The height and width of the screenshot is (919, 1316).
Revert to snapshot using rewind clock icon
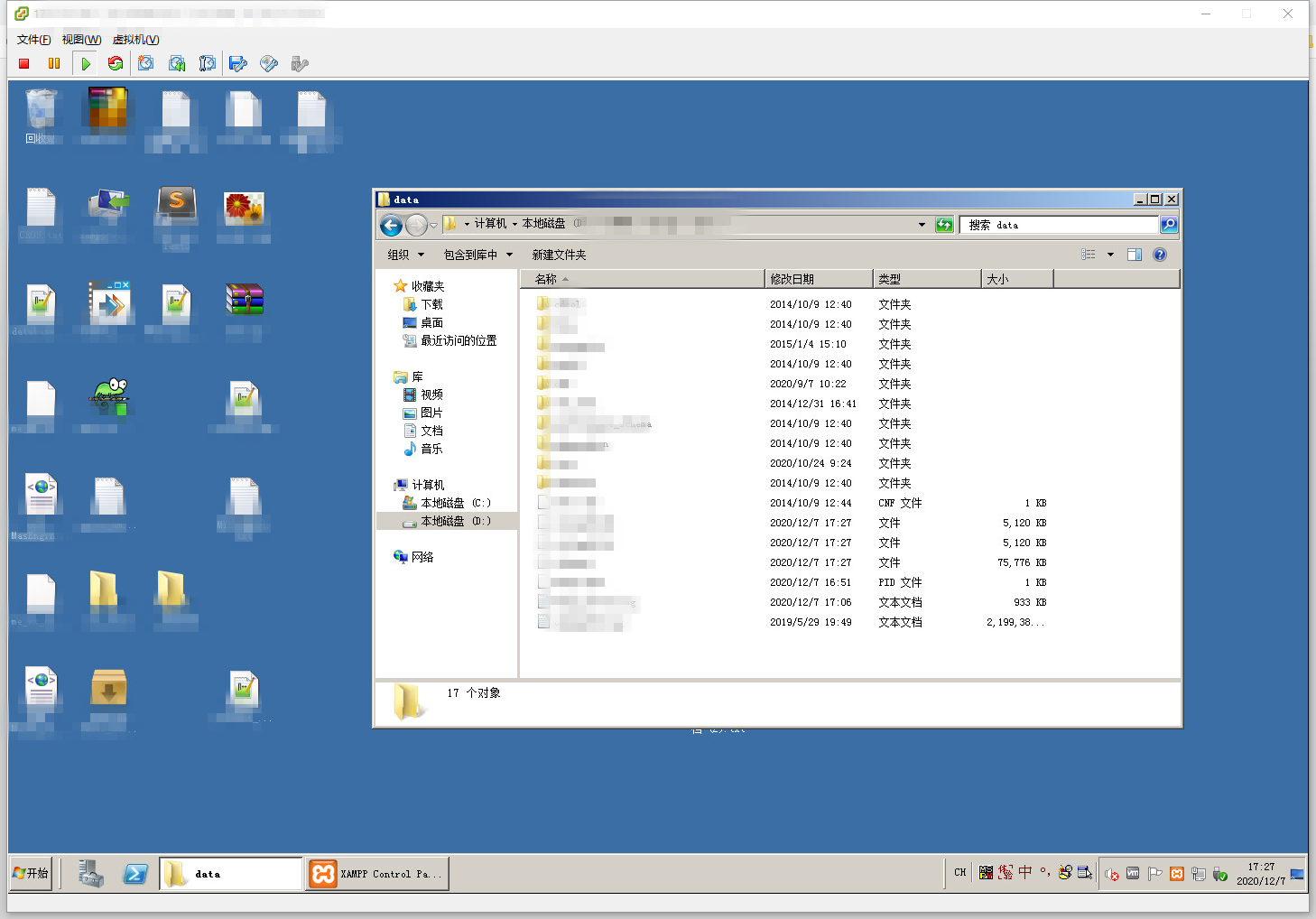point(177,63)
